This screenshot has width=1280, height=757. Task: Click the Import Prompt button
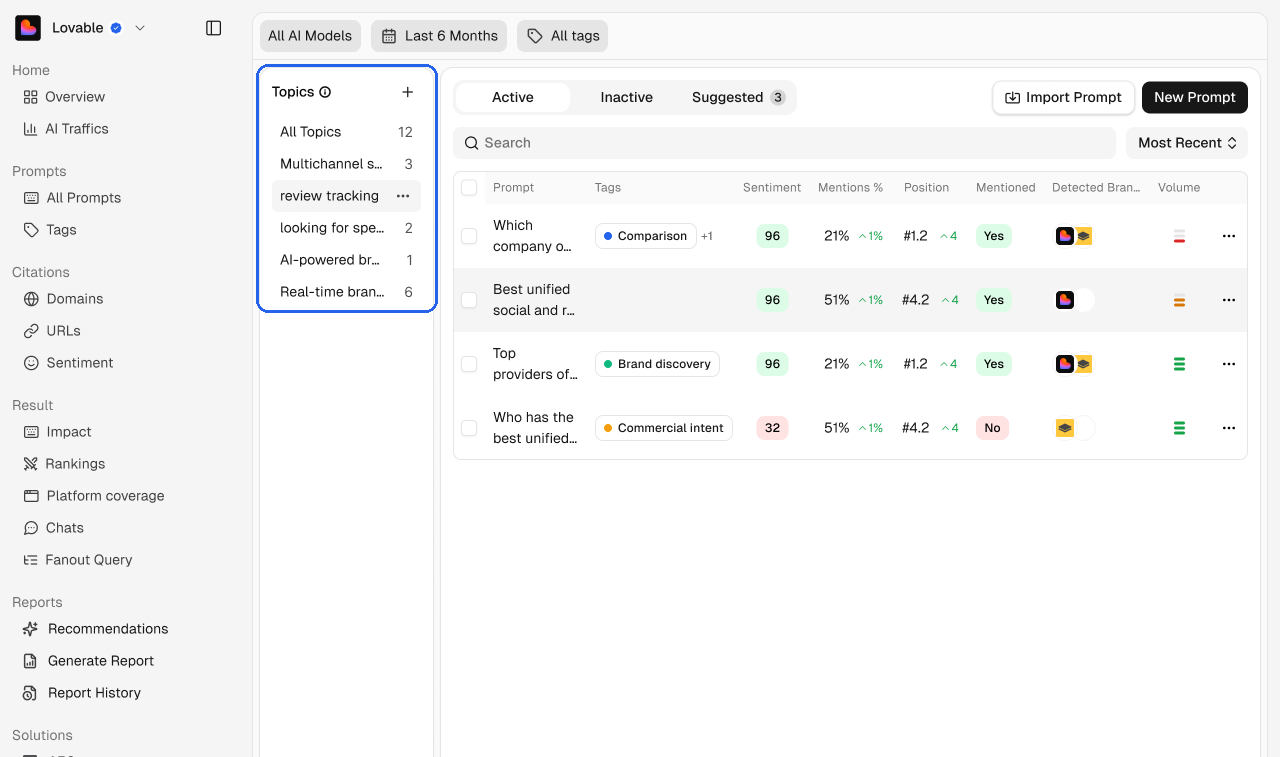1064,97
